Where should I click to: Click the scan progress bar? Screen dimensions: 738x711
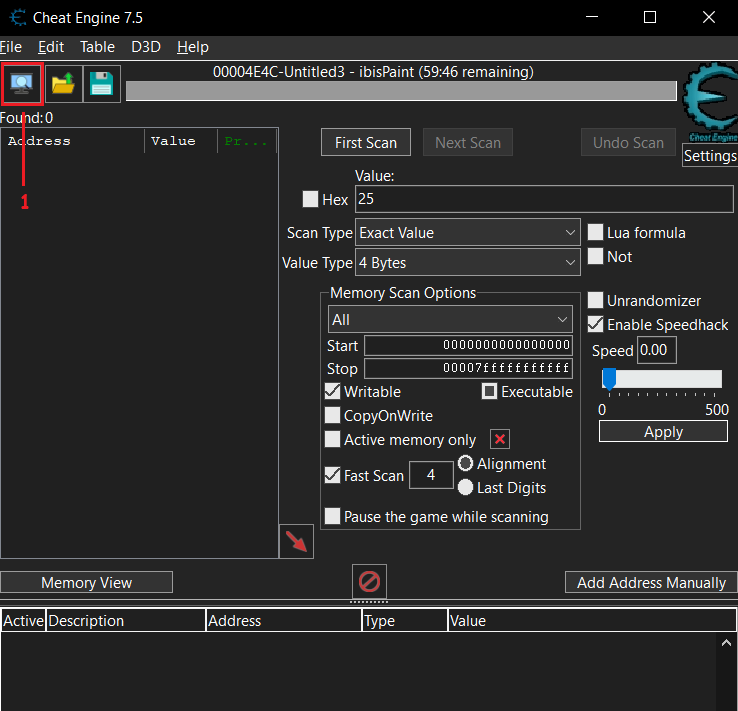click(401, 91)
